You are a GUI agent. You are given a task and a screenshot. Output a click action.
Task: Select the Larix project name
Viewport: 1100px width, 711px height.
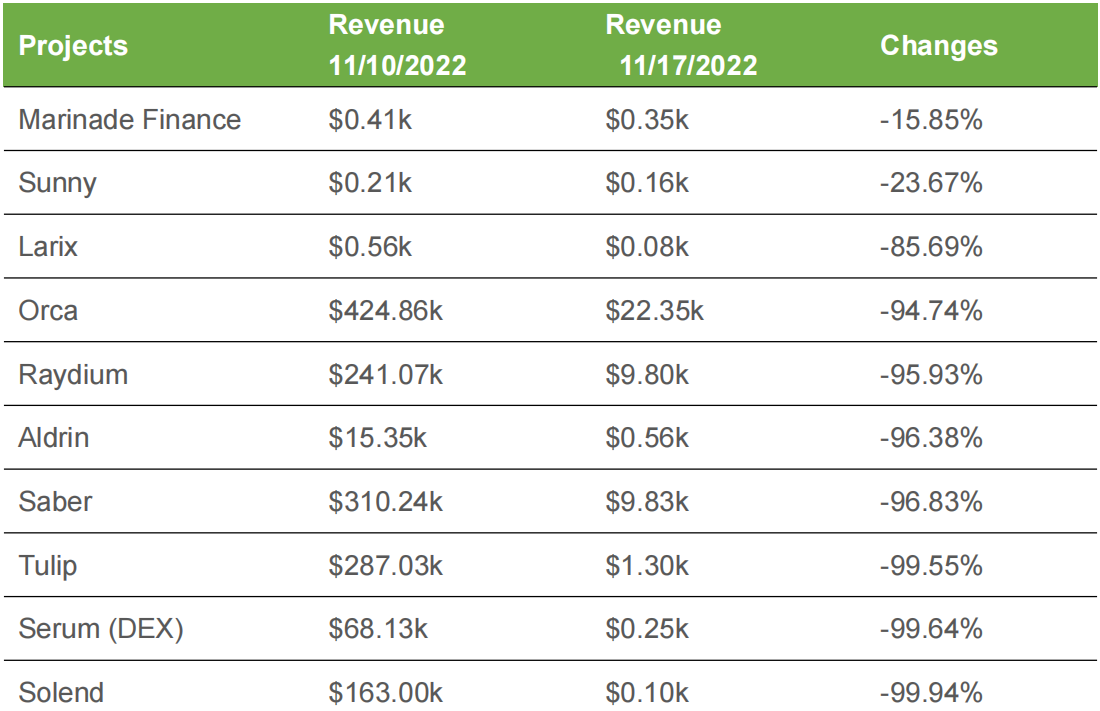coord(48,246)
